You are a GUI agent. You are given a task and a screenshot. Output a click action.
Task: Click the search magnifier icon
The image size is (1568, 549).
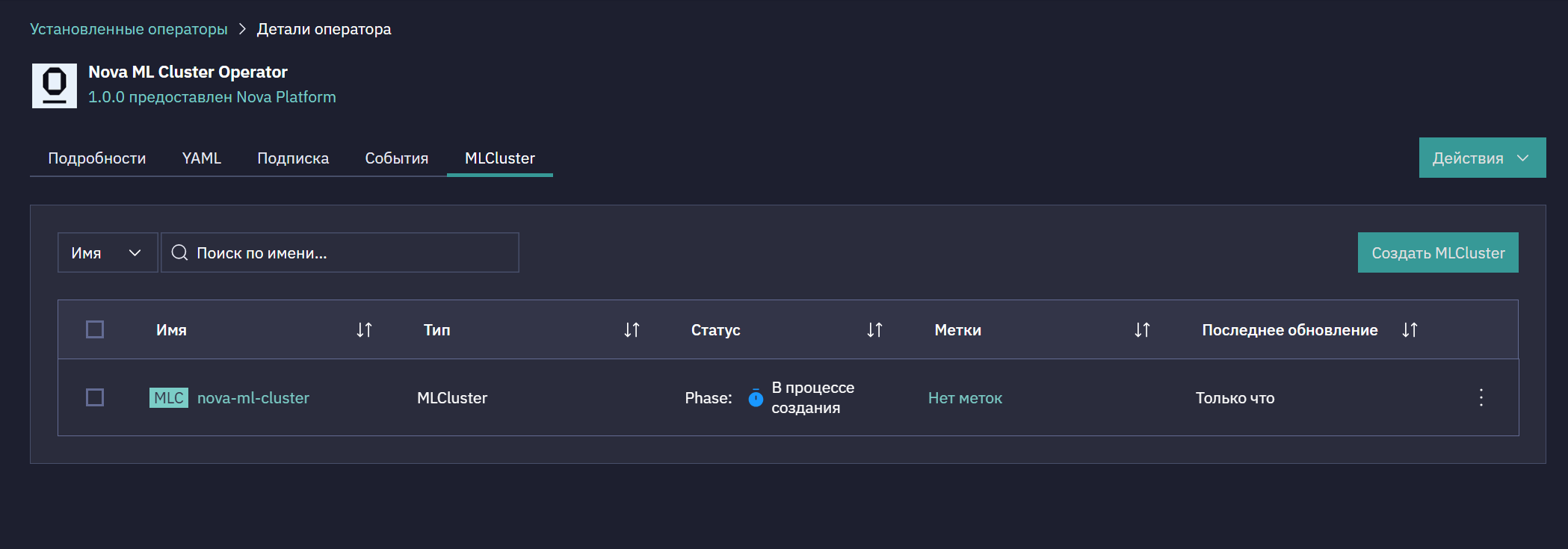point(179,252)
